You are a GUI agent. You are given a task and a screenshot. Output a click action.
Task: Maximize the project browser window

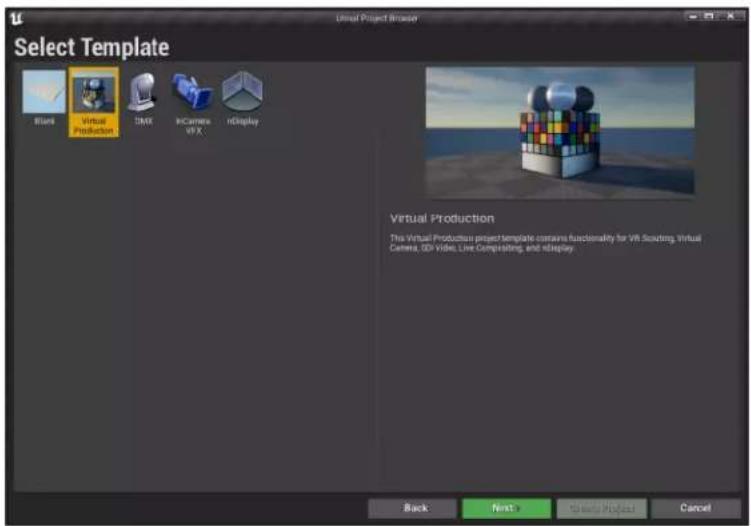pyautogui.click(x=709, y=16)
